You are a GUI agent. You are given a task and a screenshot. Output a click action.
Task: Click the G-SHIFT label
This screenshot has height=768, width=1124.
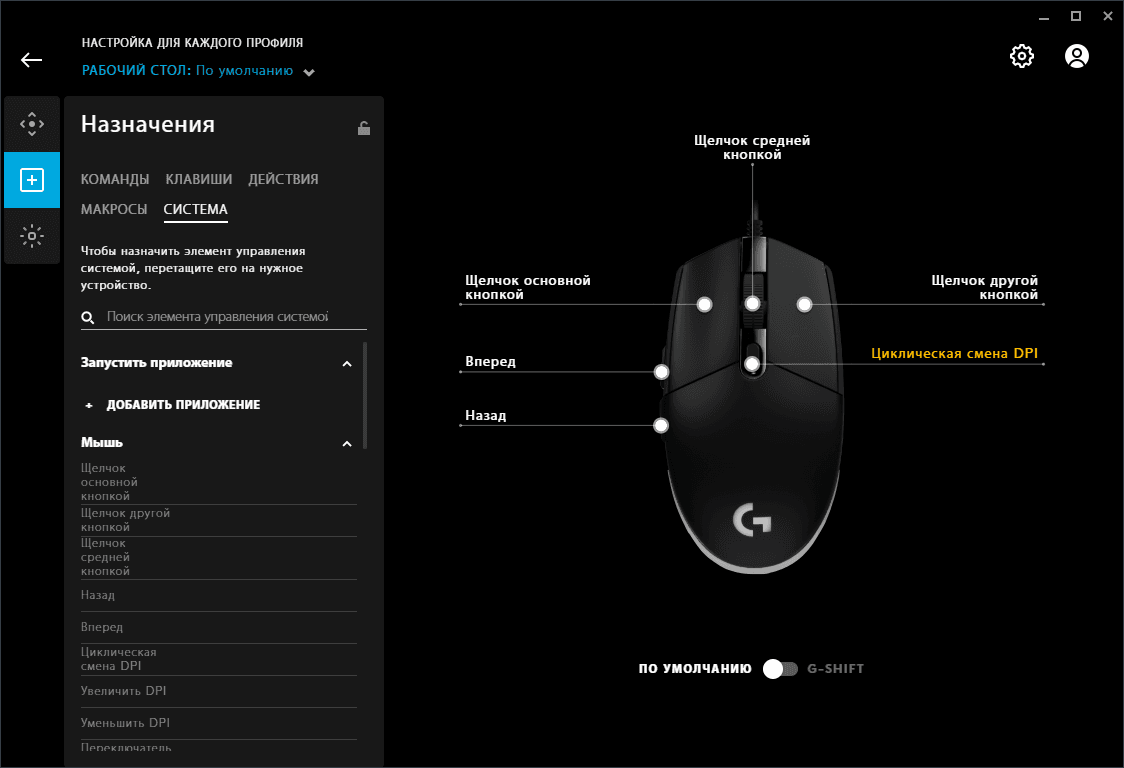(x=836, y=669)
